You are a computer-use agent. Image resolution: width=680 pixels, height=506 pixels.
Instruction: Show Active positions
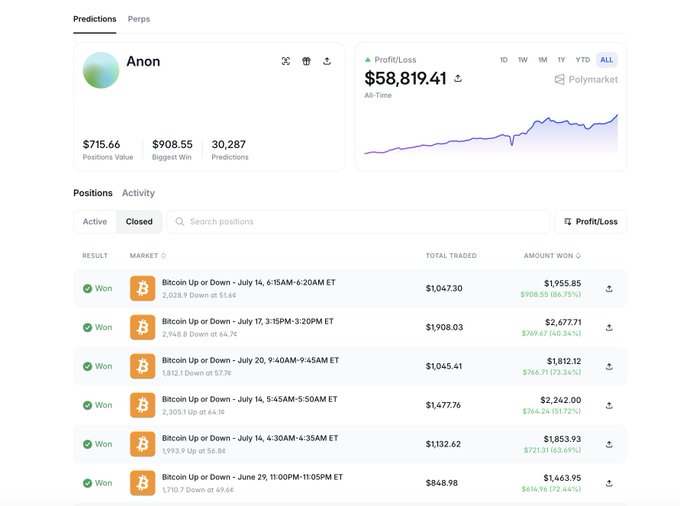click(x=95, y=222)
